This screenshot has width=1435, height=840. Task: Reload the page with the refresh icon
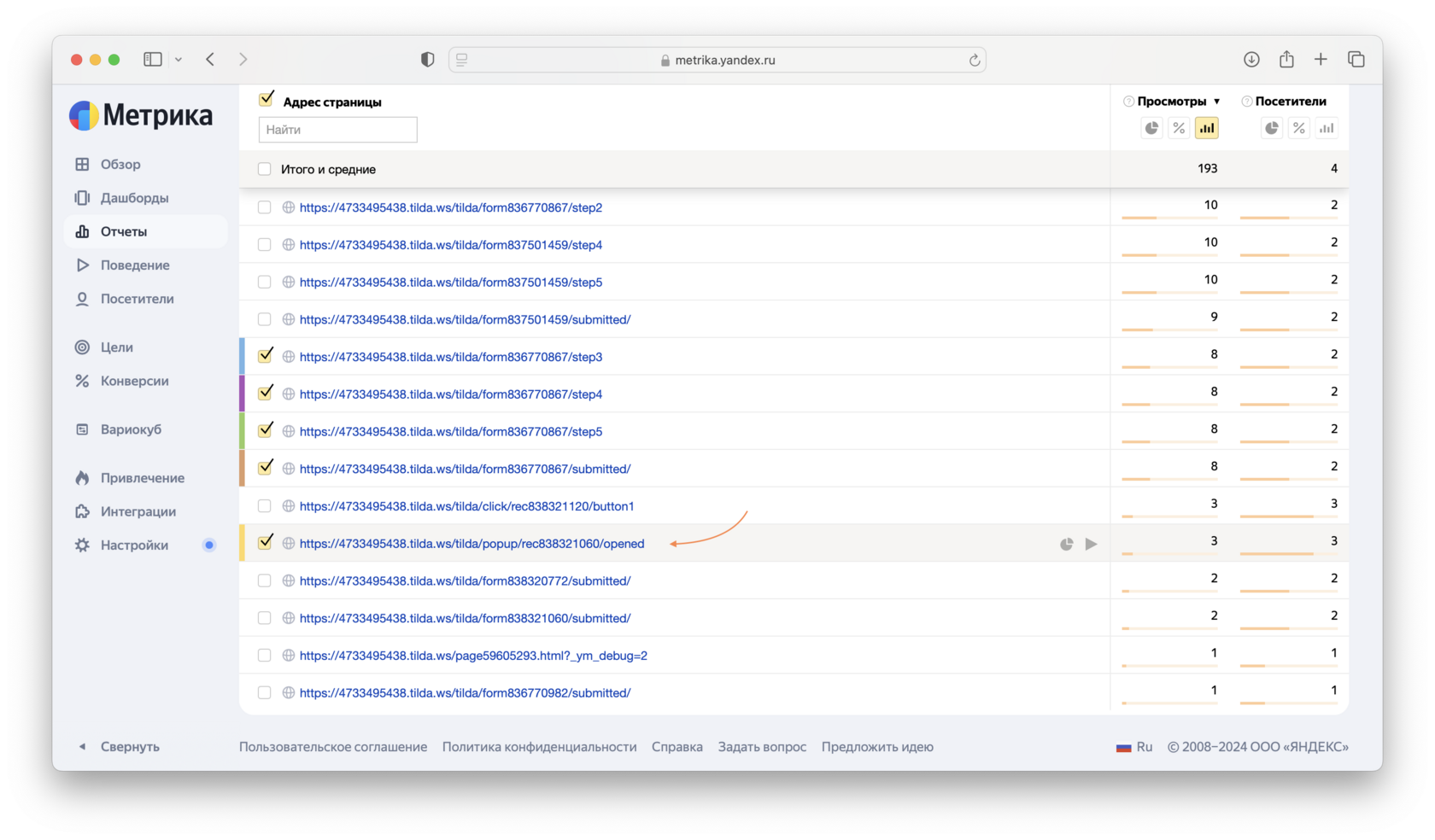tap(974, 60)
